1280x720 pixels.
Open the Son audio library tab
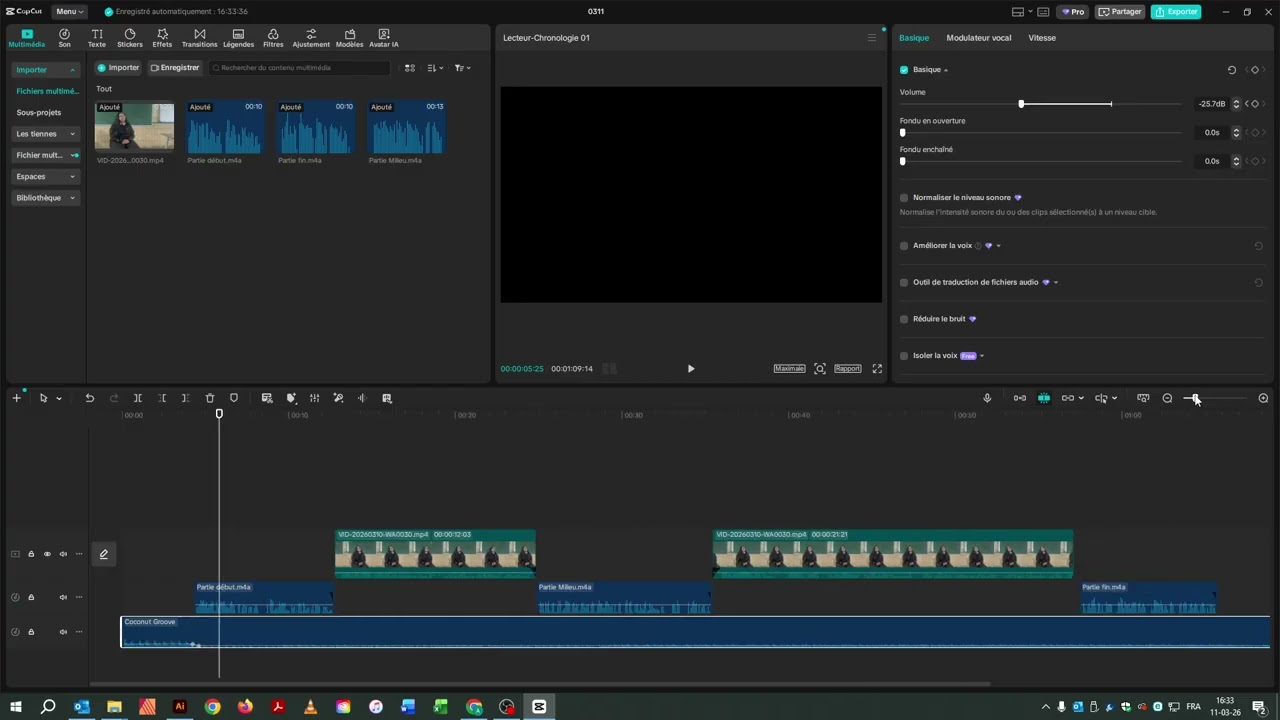tap(64, 38)
